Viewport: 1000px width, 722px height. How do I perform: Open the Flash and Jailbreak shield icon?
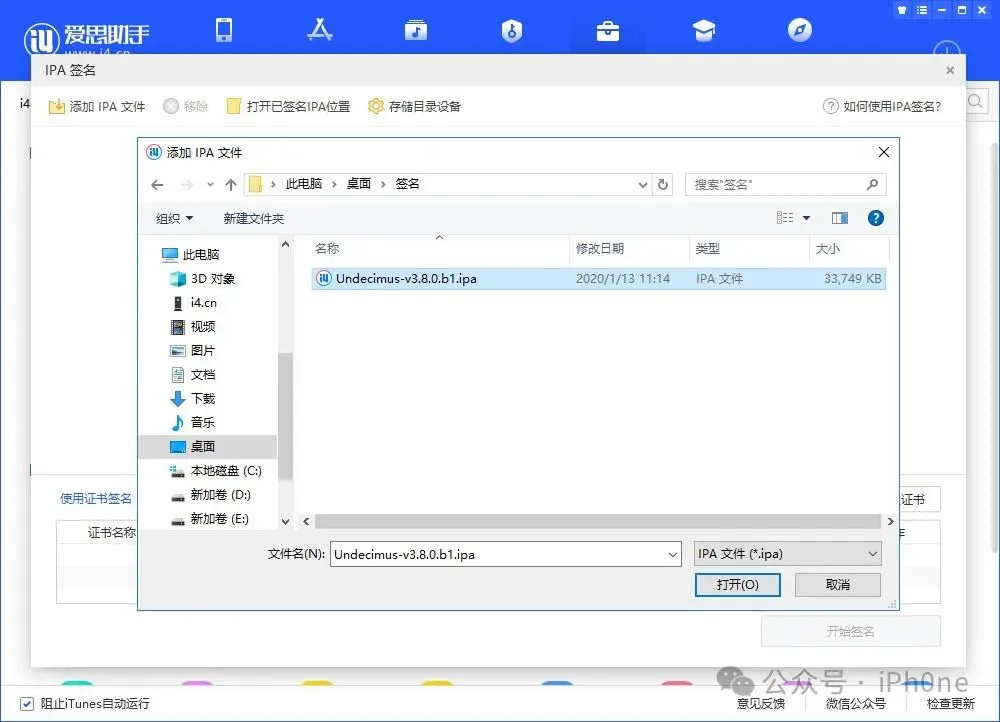[511, 30]
